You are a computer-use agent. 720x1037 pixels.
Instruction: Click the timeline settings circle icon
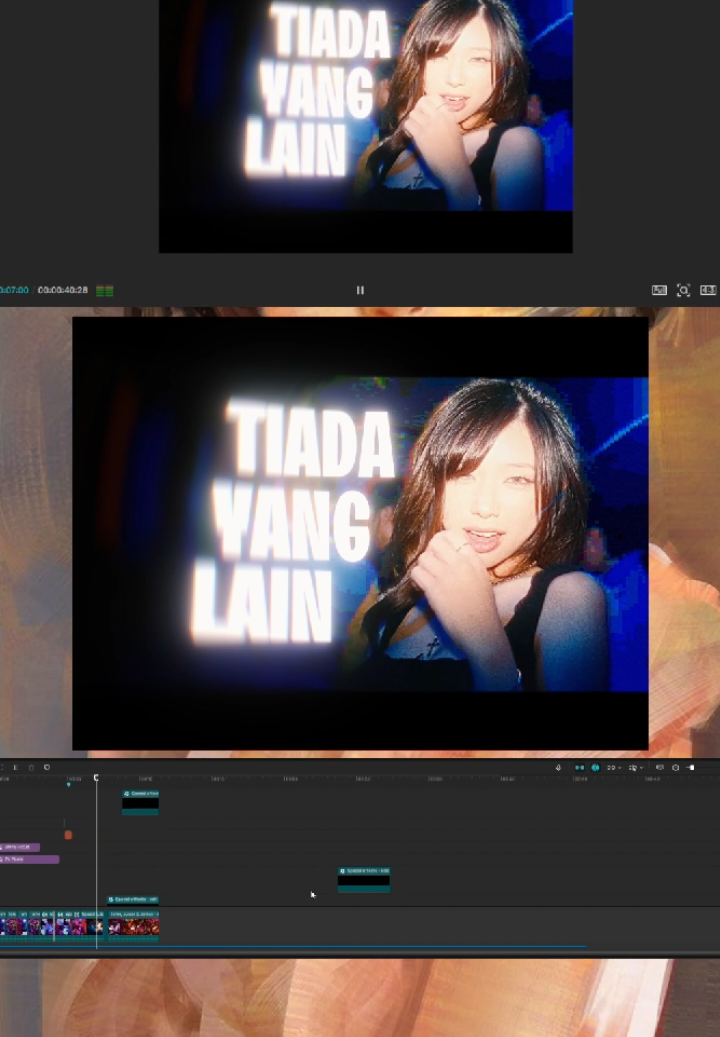(x=675, y=767)
